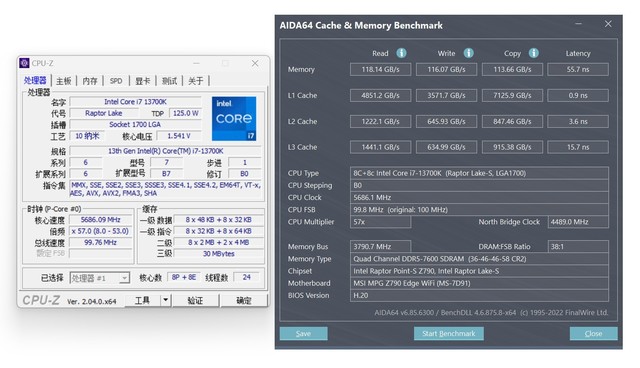This screenshot has width=640, height=368.
Task: Close the CPU-Z window
Action: pos(255,63)
